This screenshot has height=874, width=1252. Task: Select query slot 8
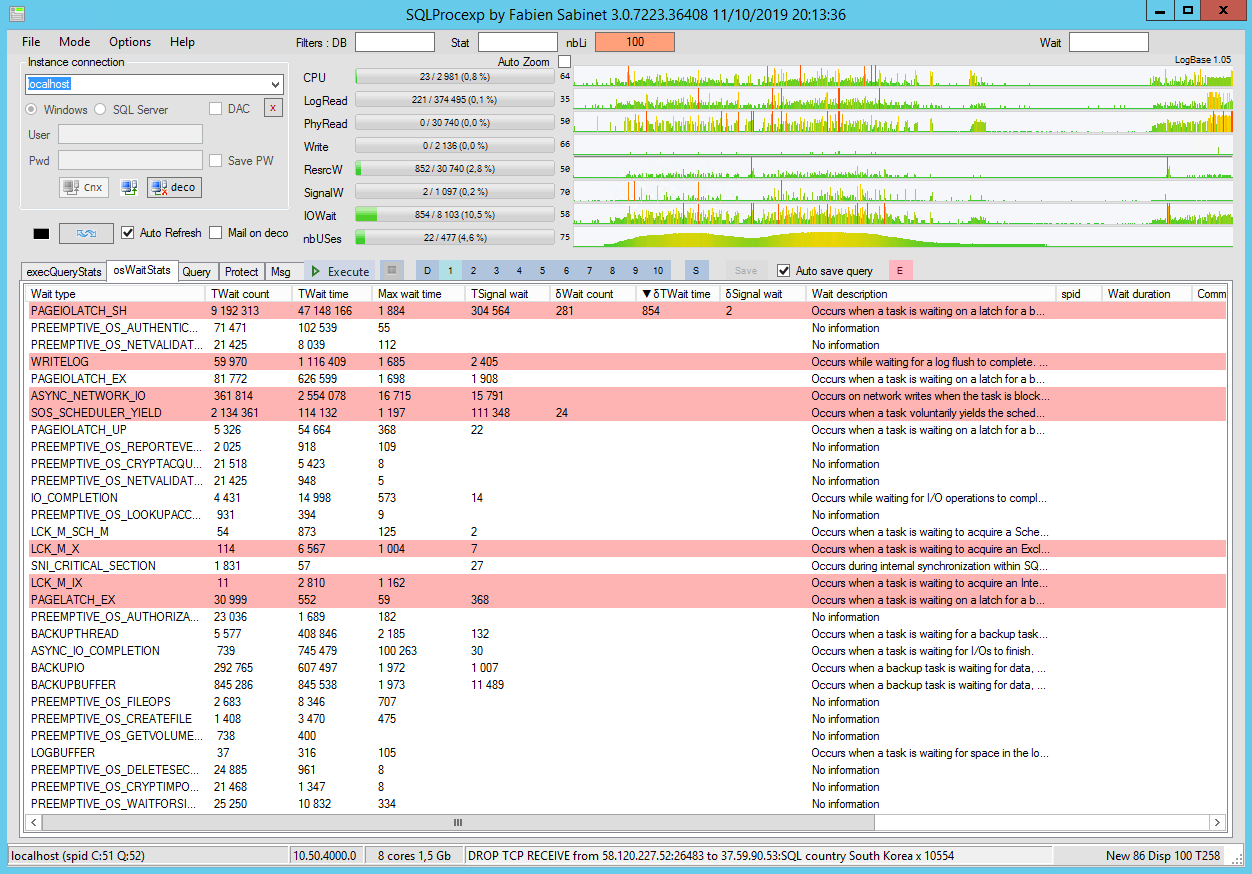click(x=611, y=271)
